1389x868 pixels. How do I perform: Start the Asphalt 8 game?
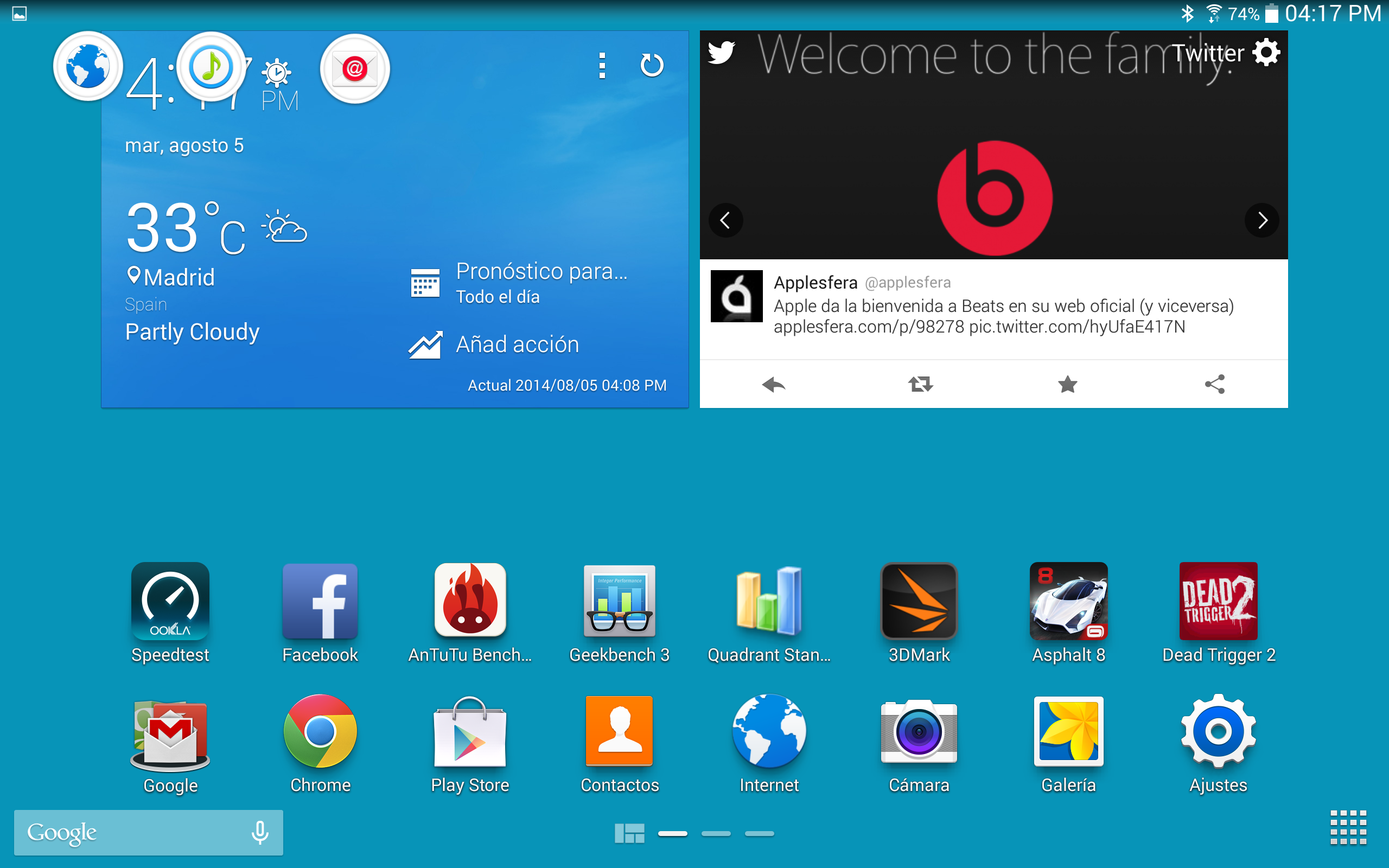pyautogui.click(x=1069, y=601)
